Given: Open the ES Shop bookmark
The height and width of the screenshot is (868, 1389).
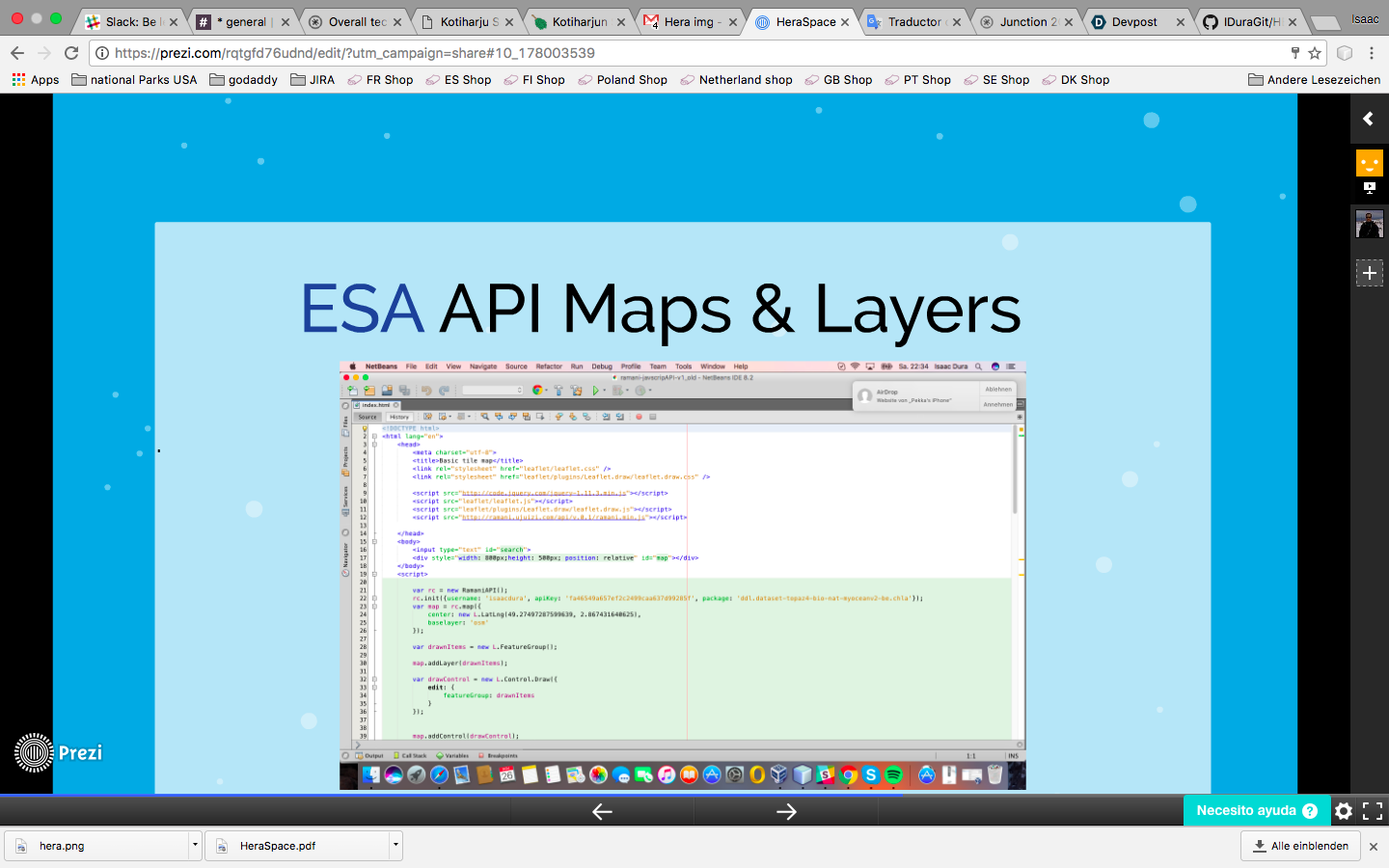Looking at the screenshot, I should 458,80.
